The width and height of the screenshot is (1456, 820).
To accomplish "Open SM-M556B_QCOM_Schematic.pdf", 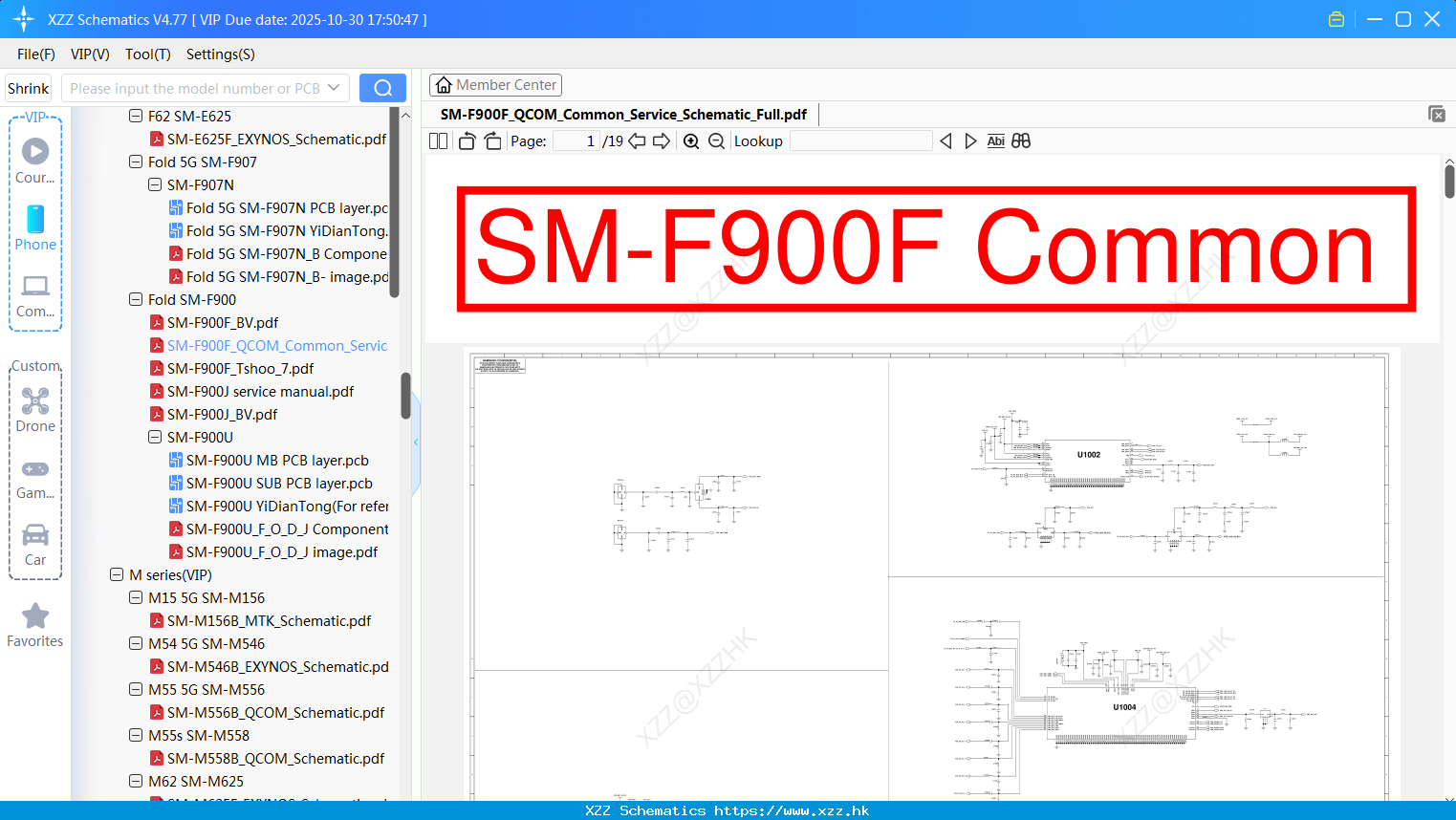I will coord(275,713).
